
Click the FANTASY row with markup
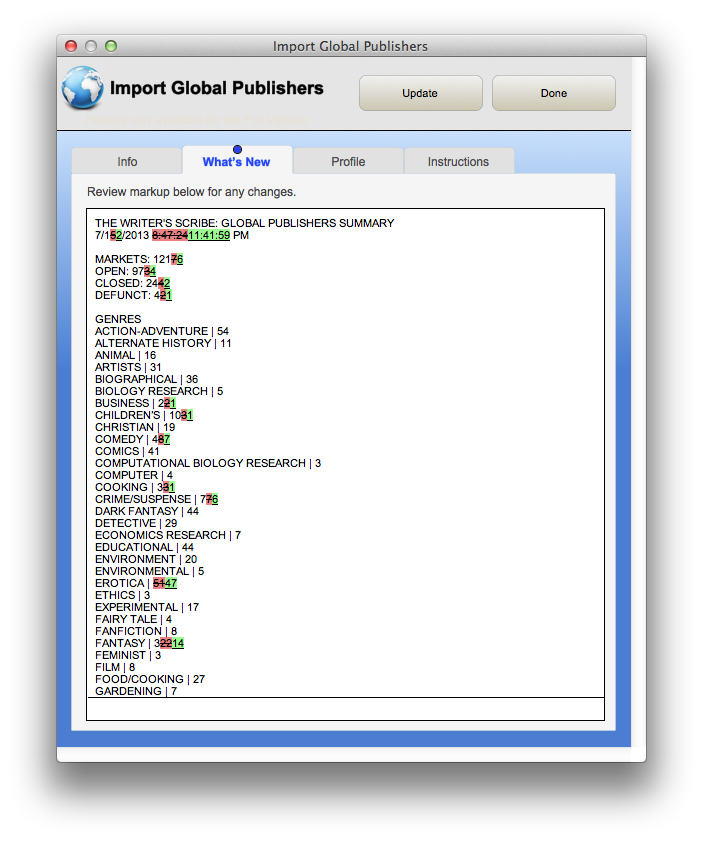pyautogui.click(x=139, y=643)
